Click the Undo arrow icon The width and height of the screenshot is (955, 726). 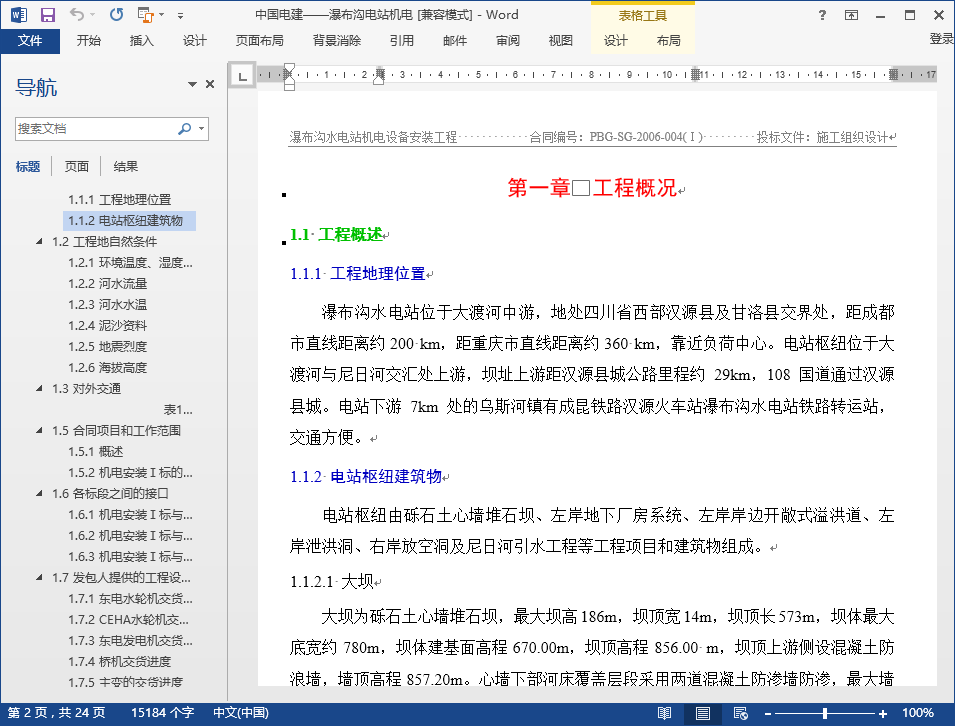coord(78,15)
